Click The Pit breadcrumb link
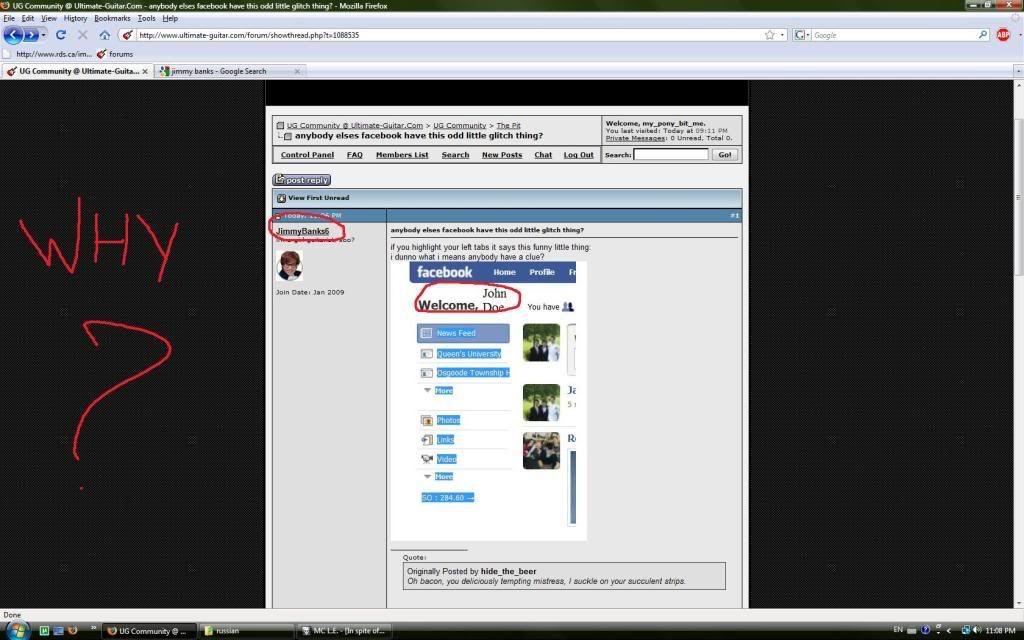Viewport: 1024px width, 640px height. 508,125
